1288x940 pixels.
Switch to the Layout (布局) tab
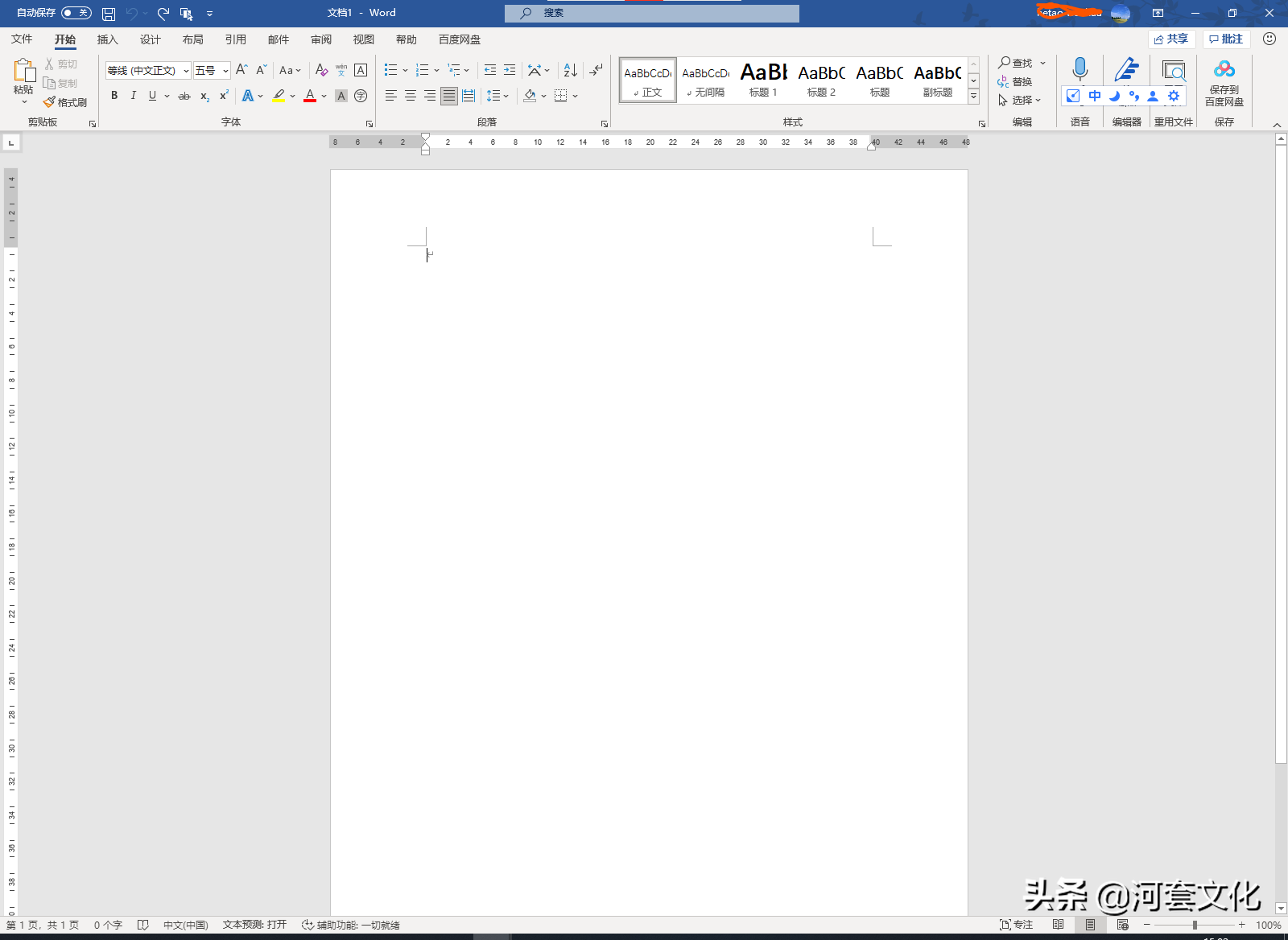tap(192, 39)
